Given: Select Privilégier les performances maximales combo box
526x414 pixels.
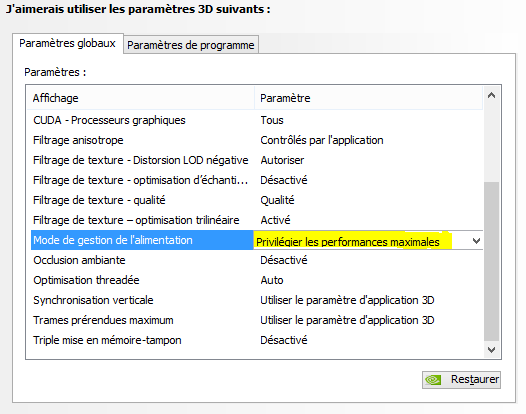Looking at the screenshot, I should (368, 240).
